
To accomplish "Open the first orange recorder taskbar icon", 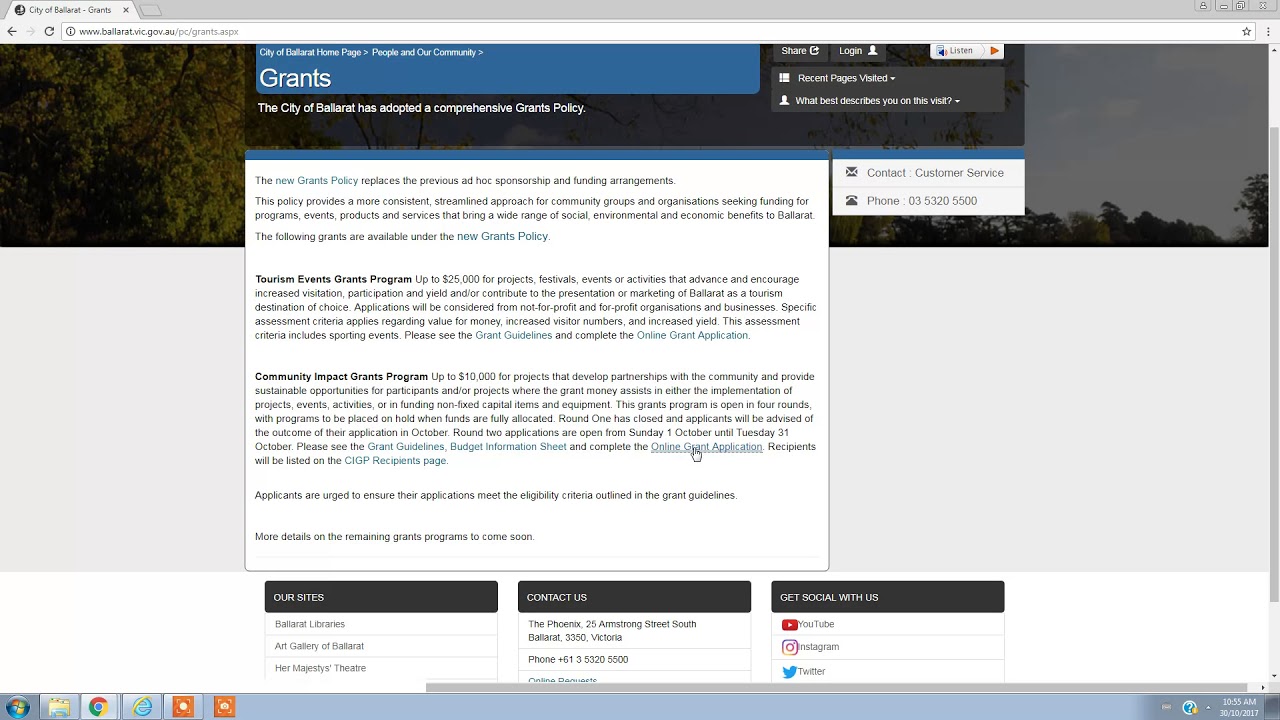I will click(x=183, y=707).
